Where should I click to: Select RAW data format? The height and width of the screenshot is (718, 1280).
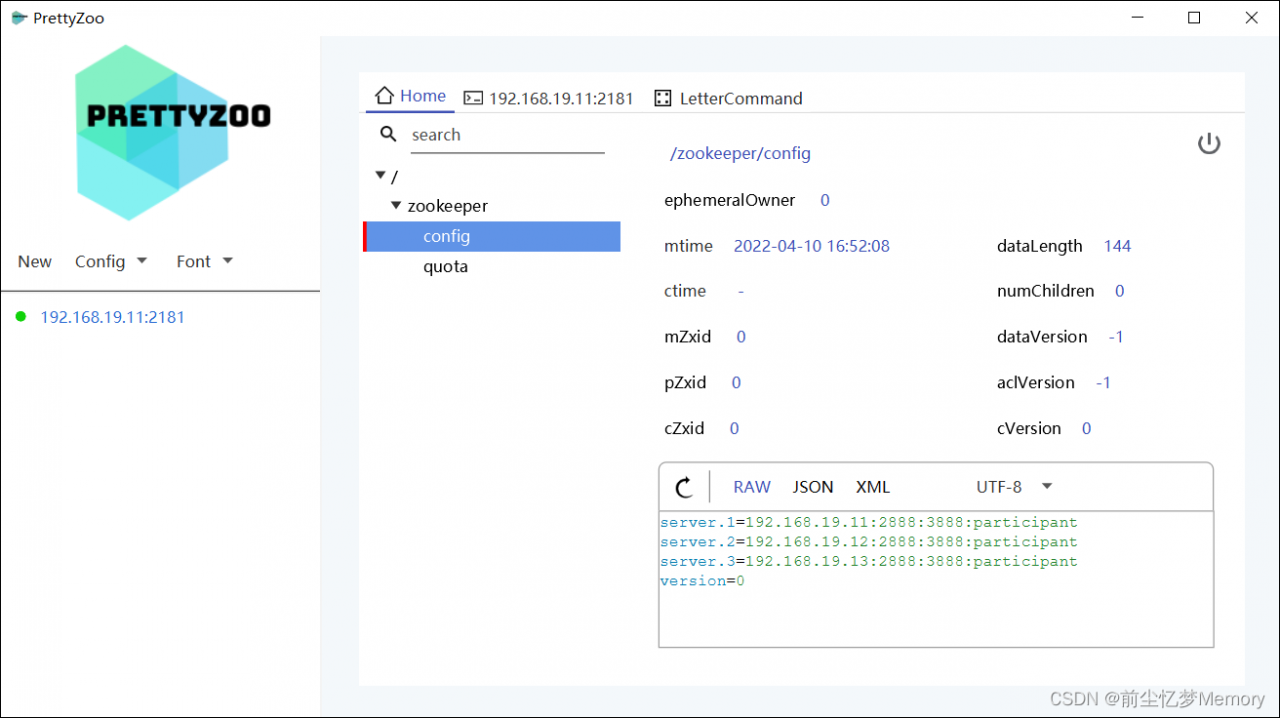pyautogui.click(x=752, y=487)
